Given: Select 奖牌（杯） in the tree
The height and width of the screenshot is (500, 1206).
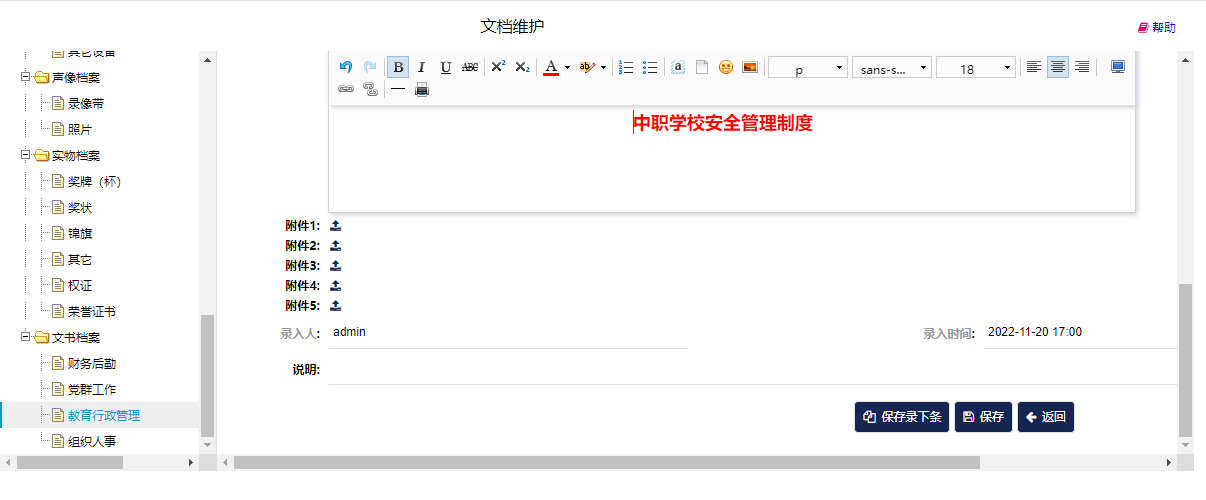Looking at the screenshot, I should click(94, 181).
